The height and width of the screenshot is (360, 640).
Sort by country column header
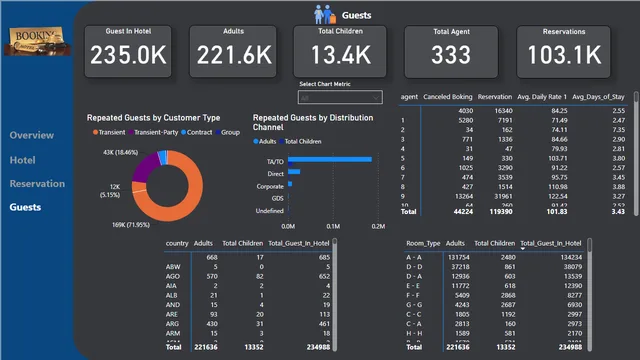pos(177,243)
